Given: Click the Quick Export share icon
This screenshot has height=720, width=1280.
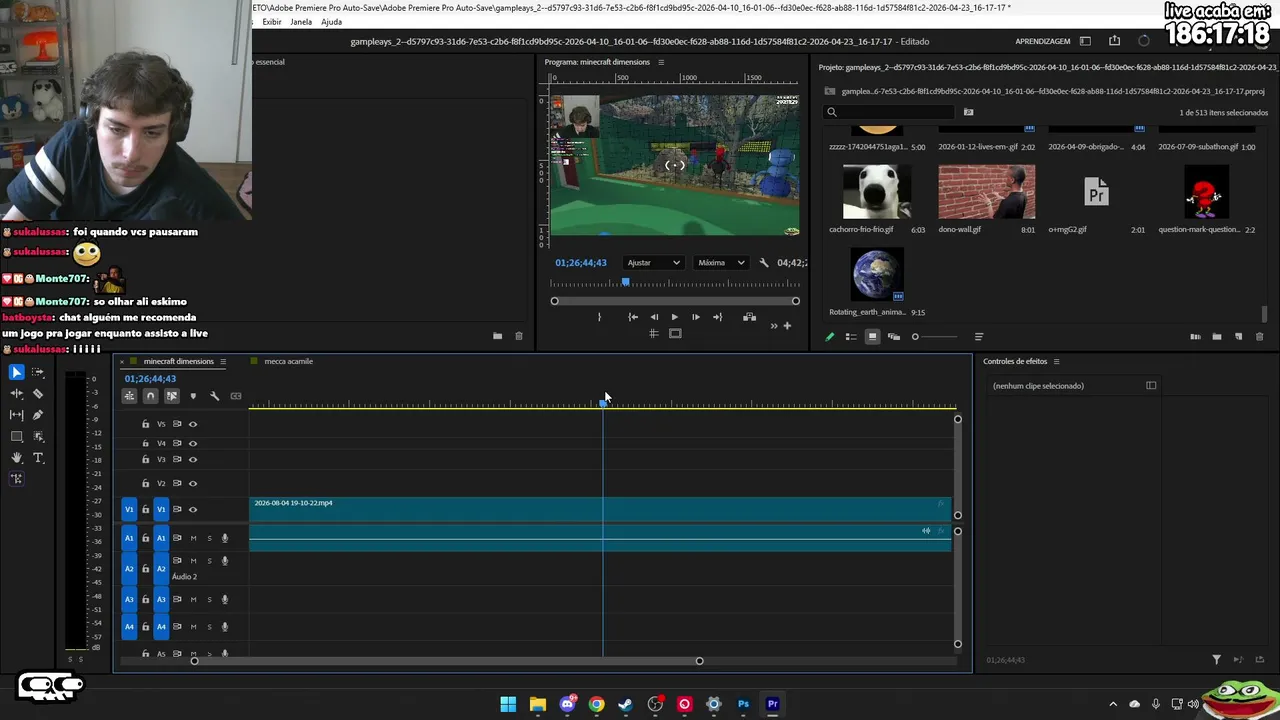Looking at the screenshot, I should 1114,41.
